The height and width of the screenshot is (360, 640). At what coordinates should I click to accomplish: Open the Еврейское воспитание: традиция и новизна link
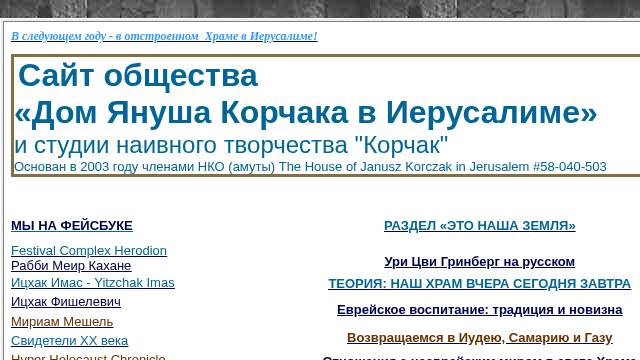480,310
